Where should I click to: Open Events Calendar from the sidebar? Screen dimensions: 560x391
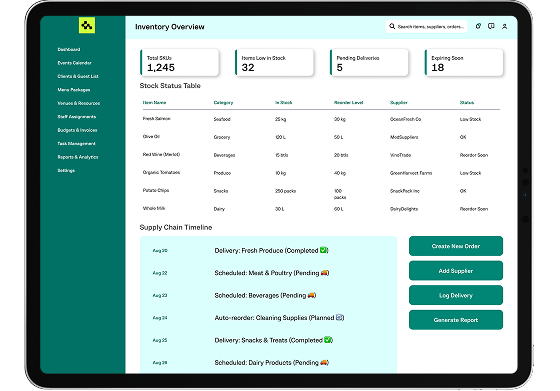75,63
